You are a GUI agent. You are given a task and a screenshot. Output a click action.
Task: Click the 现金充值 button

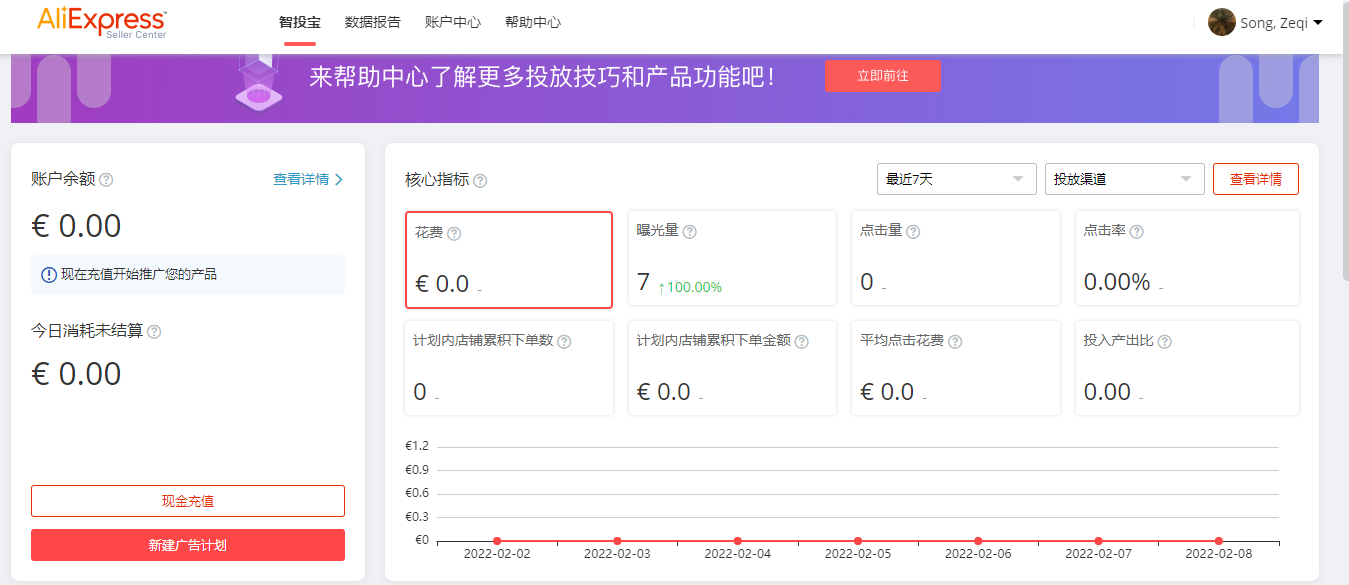[188, 501]
